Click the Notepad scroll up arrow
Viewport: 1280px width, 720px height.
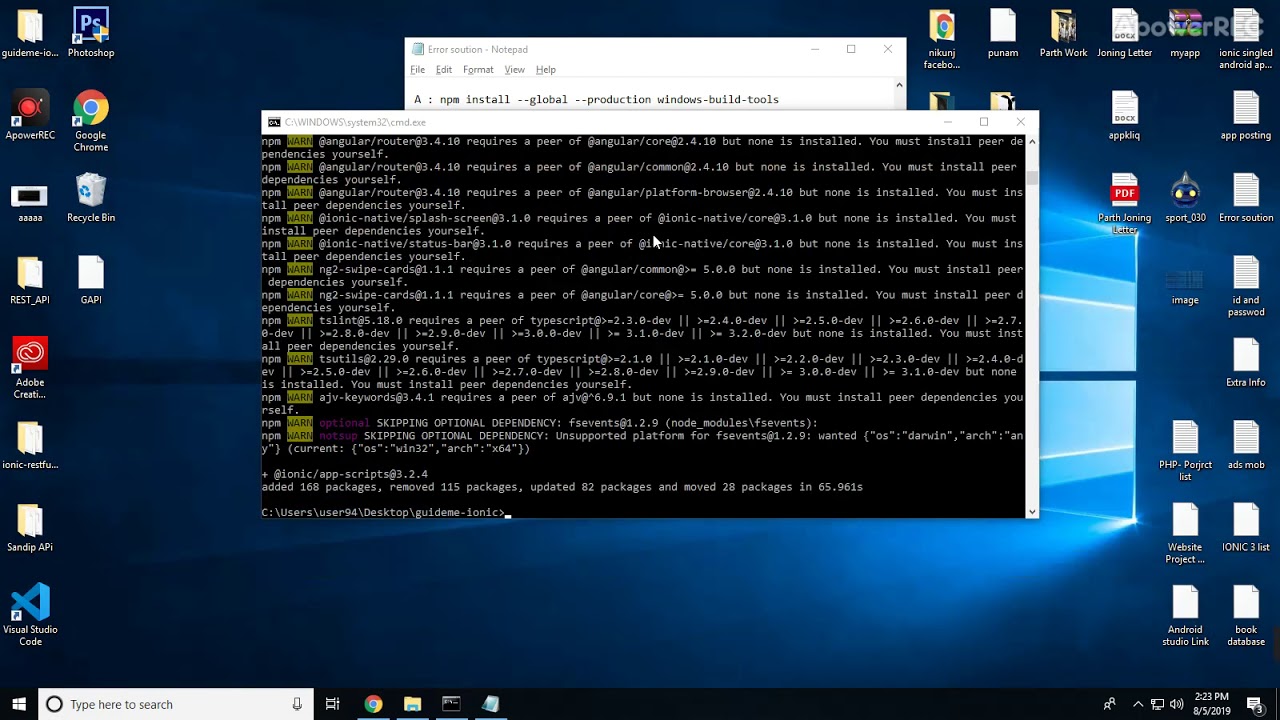pyautogui.click(x=899, y=87)
